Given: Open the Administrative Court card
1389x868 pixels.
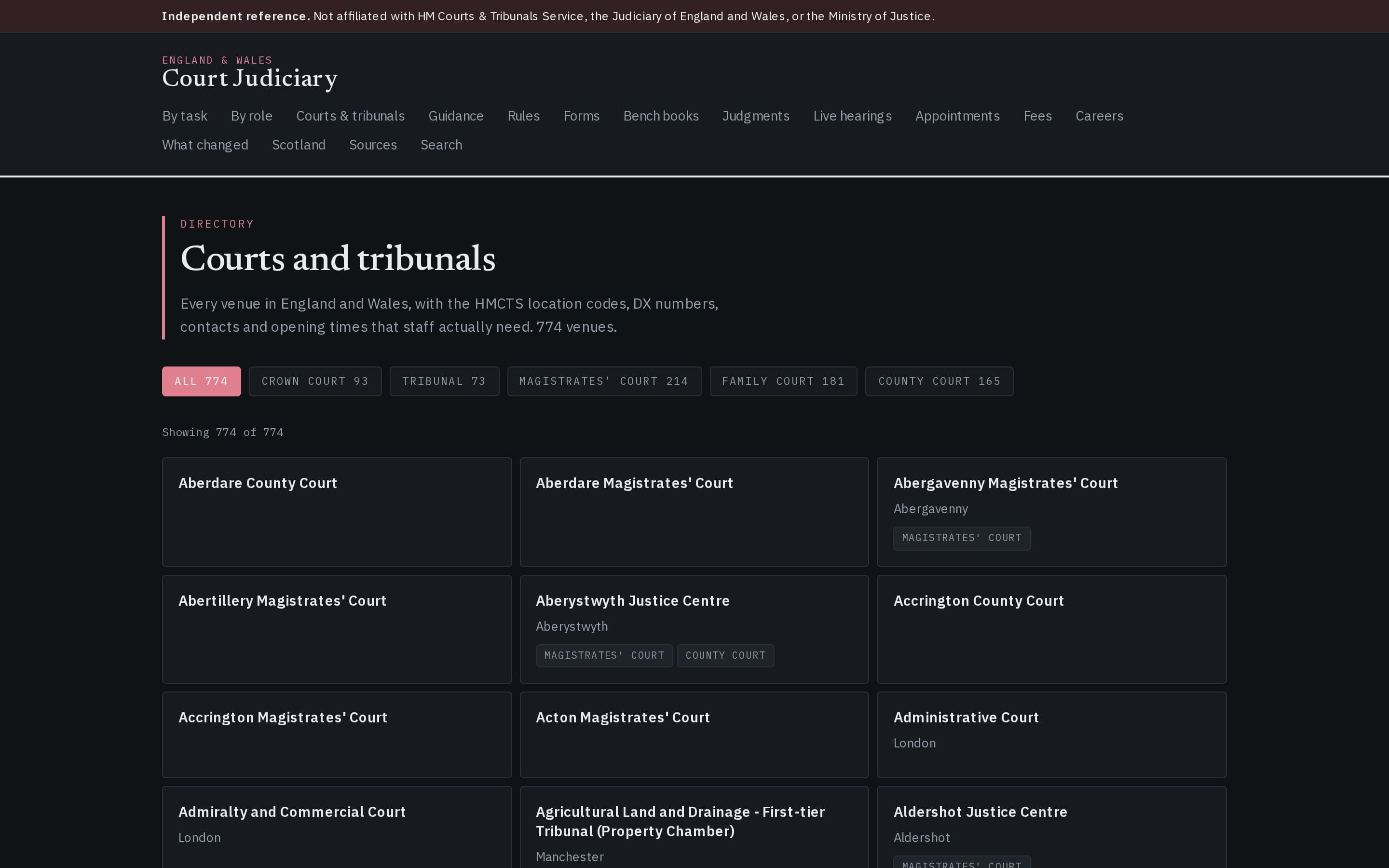Looking at the screenshot, I should tap(1051, 735).
